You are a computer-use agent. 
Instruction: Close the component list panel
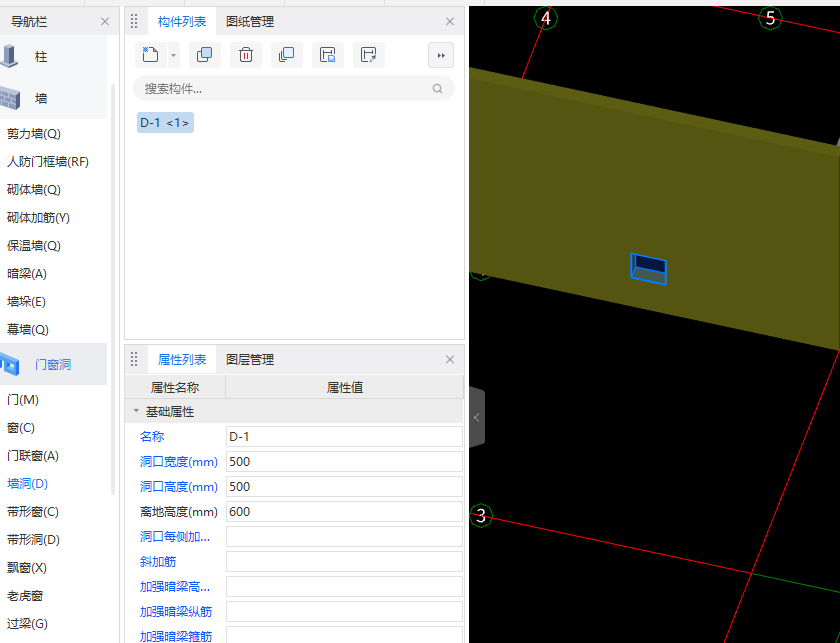pos(450,21)
